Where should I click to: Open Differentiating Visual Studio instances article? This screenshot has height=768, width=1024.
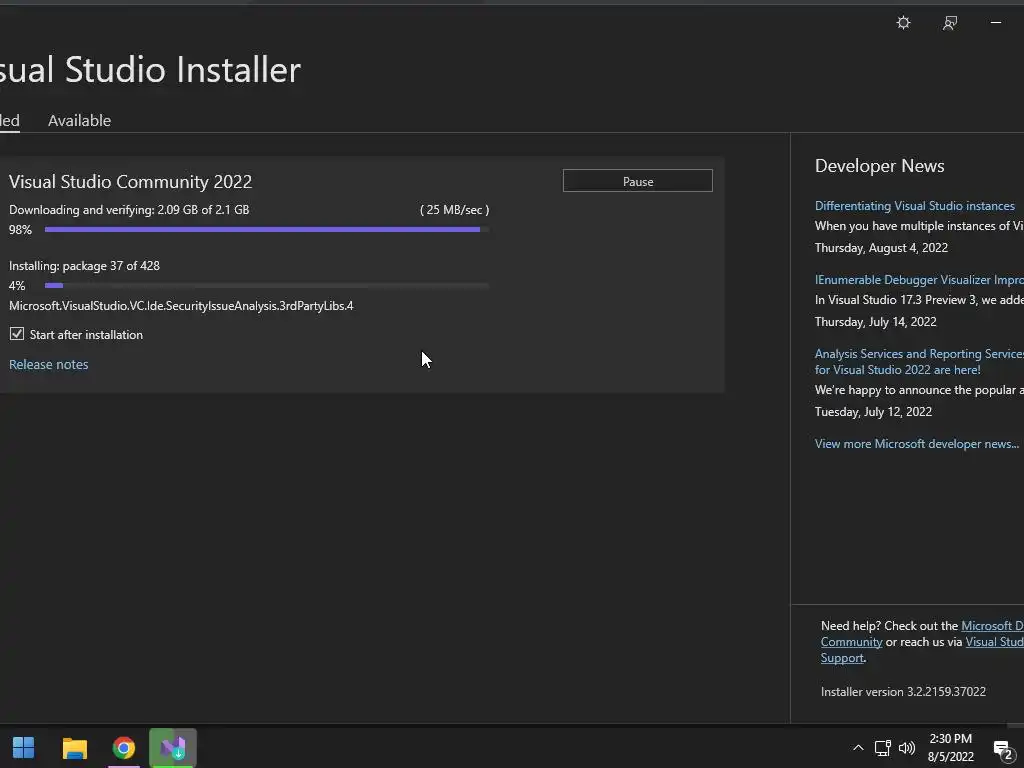(x=915, y=206)
